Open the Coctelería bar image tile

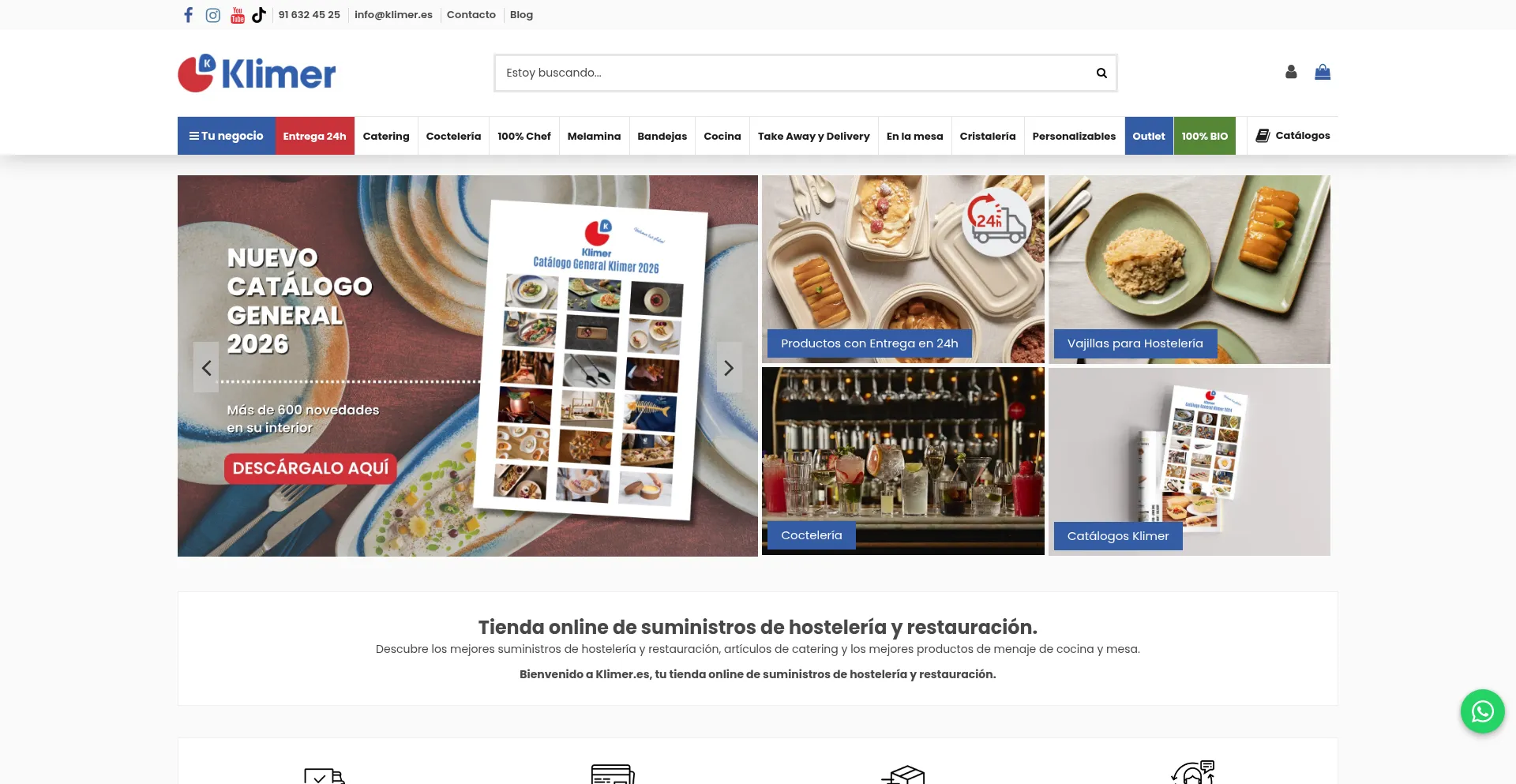[x=903, y=461]
